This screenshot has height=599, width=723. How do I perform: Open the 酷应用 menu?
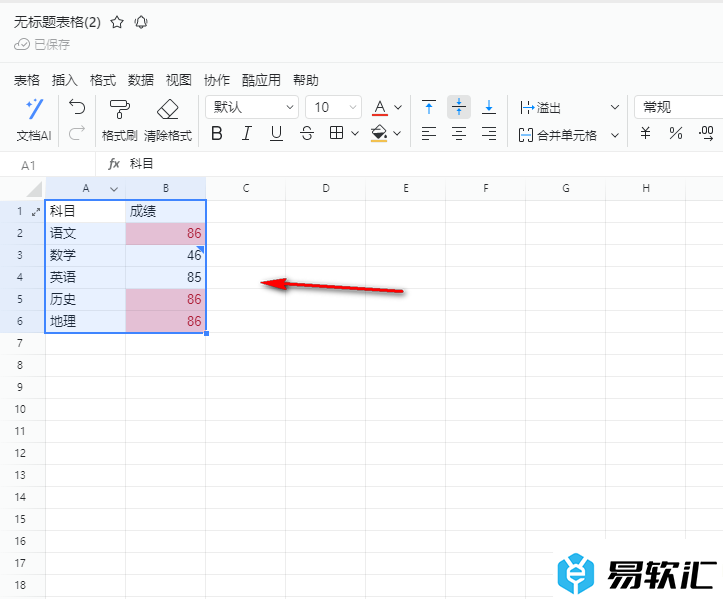(261, 80)
